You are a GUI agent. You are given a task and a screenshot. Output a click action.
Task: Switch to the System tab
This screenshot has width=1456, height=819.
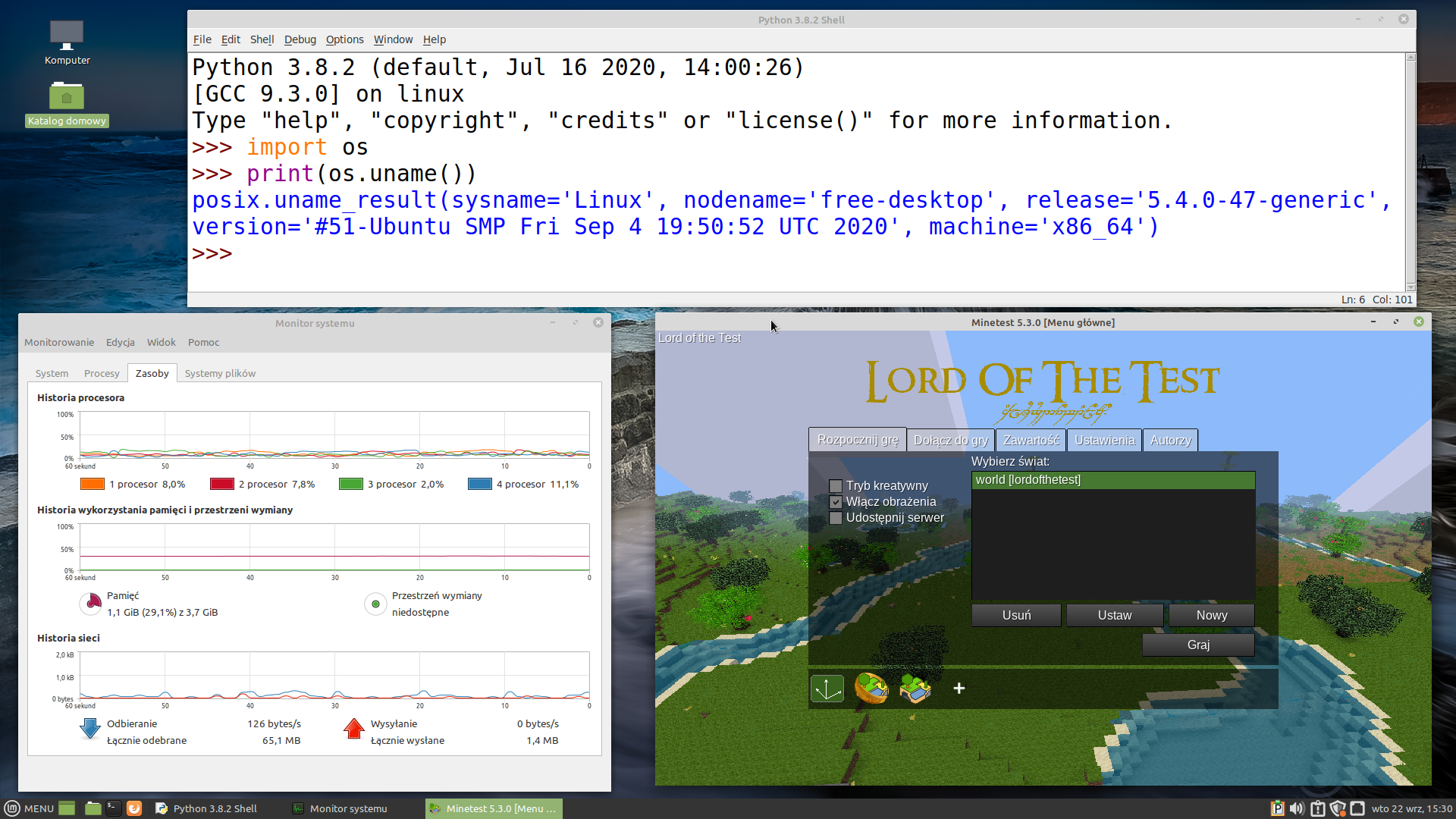click(x=52, y=373)
